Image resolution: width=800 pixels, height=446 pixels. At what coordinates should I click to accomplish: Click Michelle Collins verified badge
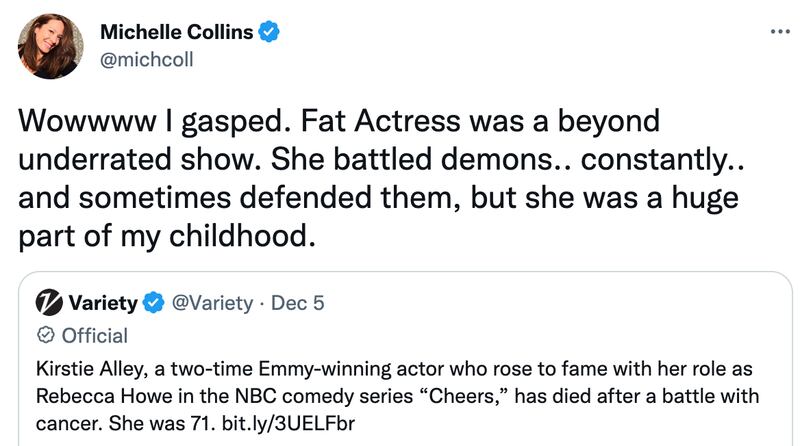[268, 32]
